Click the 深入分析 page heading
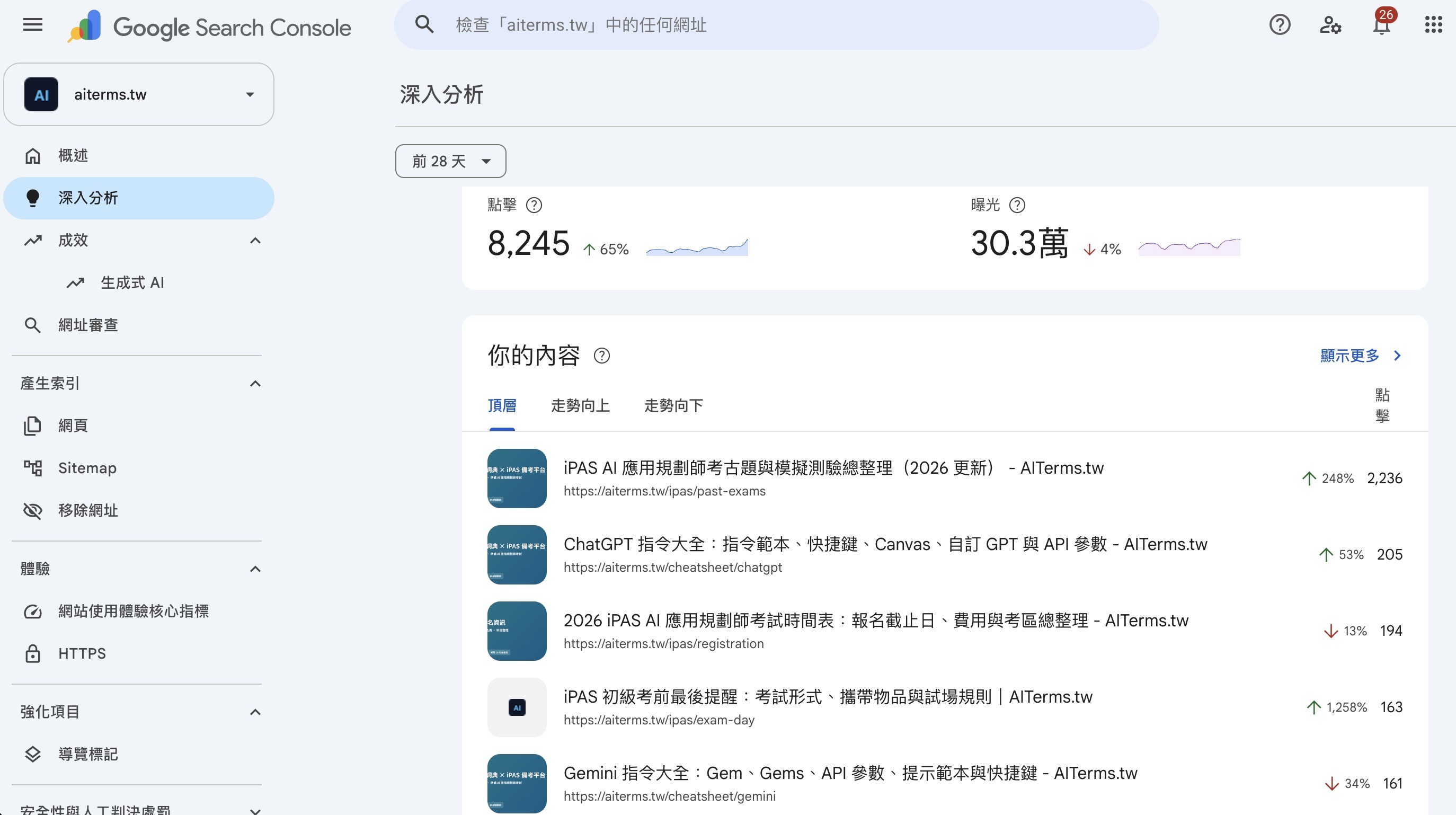The height and width of the screenshot is (815, 1456). click(x=441, y=94)
